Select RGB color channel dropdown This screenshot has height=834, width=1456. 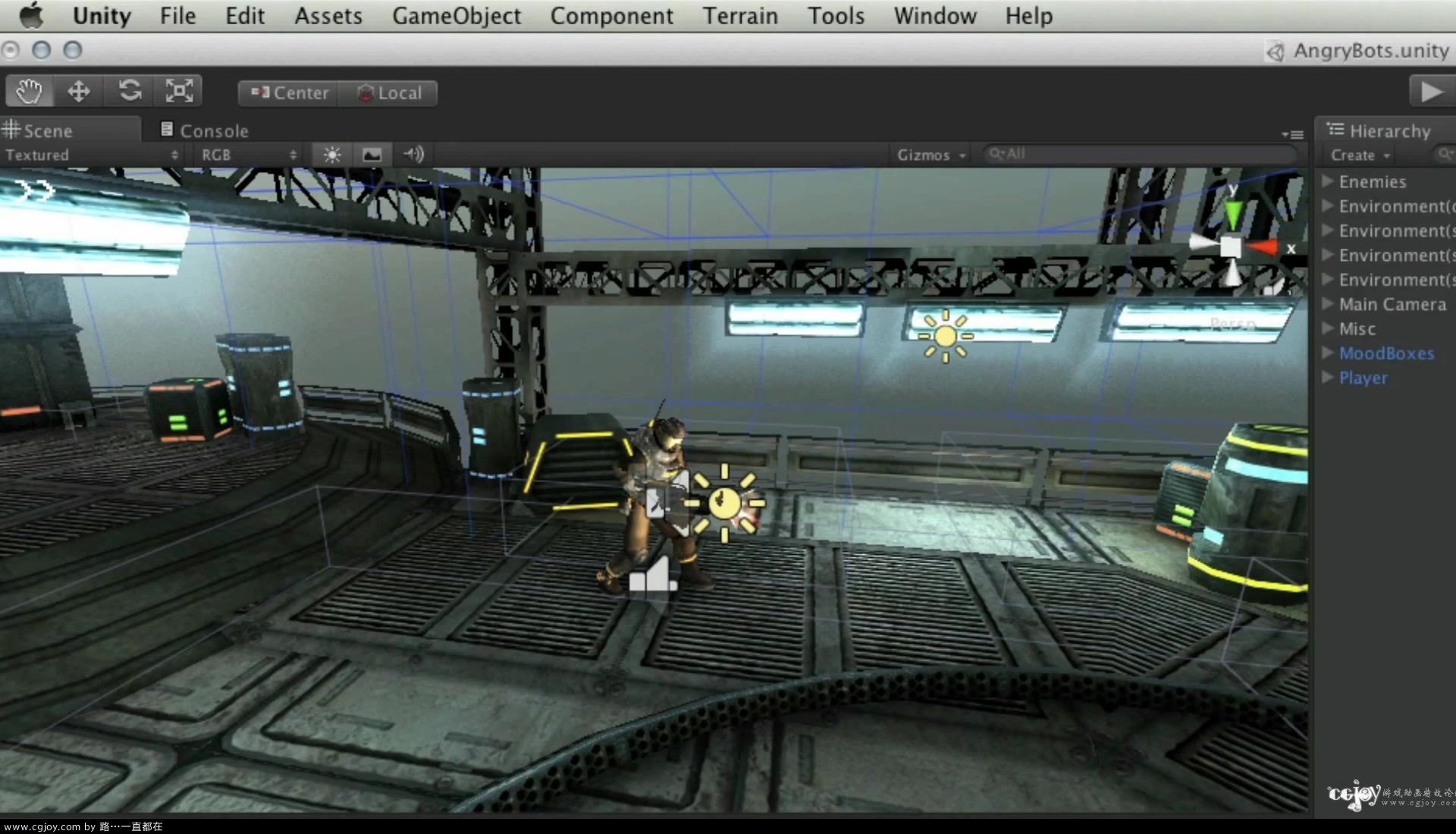point(245,154)
